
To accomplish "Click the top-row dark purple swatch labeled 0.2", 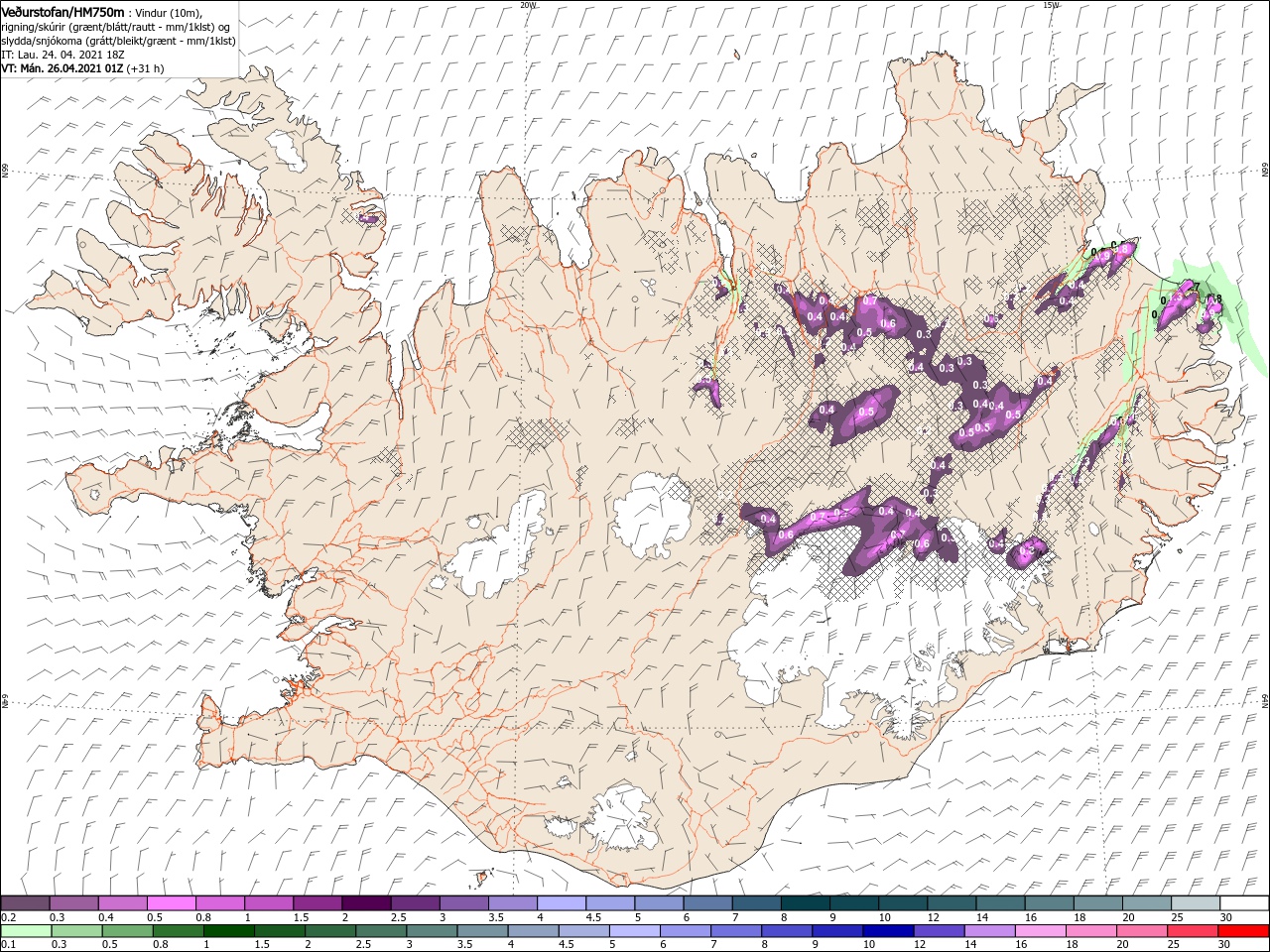I will [25, 903].
